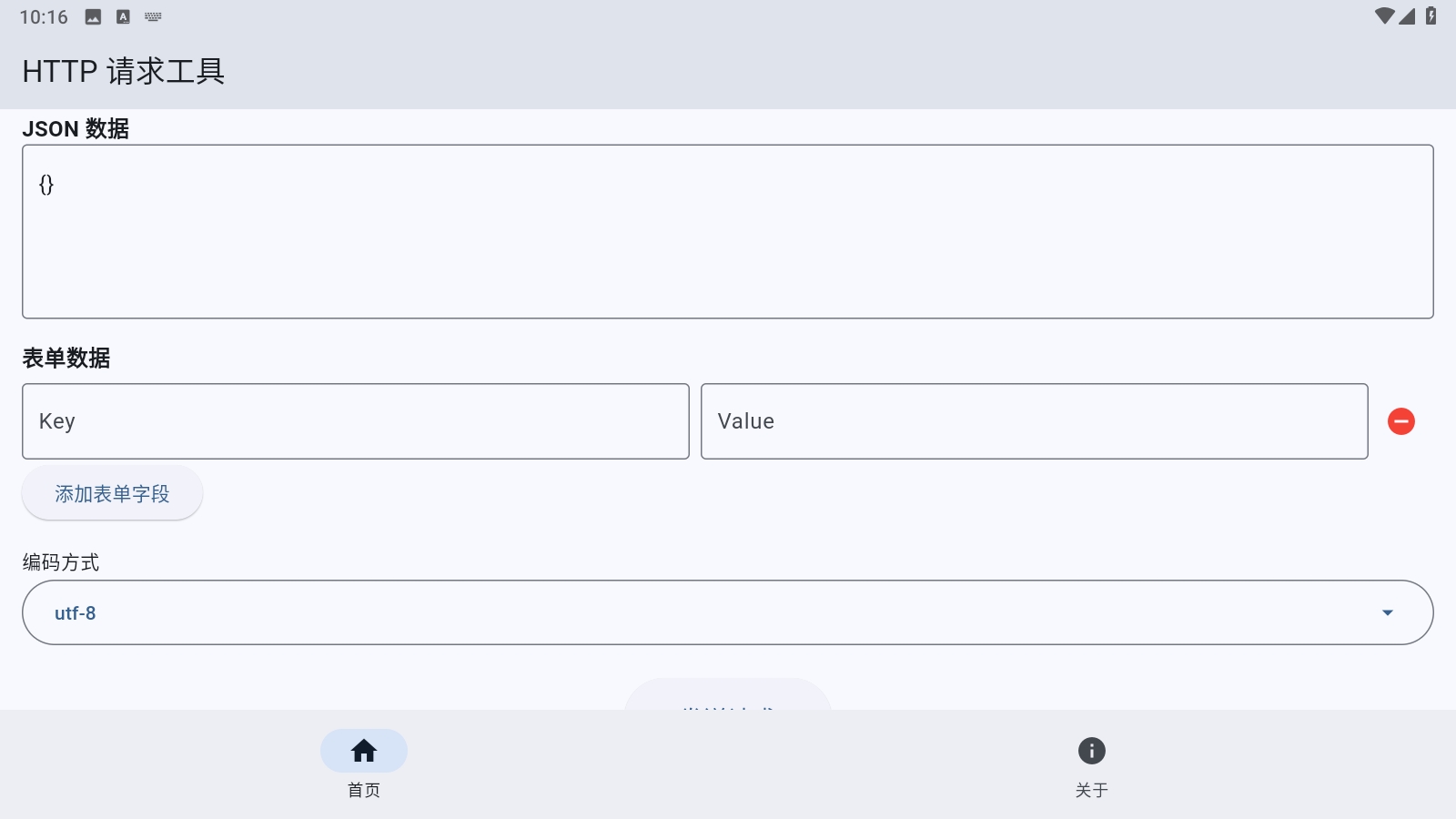Screen dimensions: 1456x819
Task: Open the utf-8 encoding dropdown
Action: click(x=710, y=612)
